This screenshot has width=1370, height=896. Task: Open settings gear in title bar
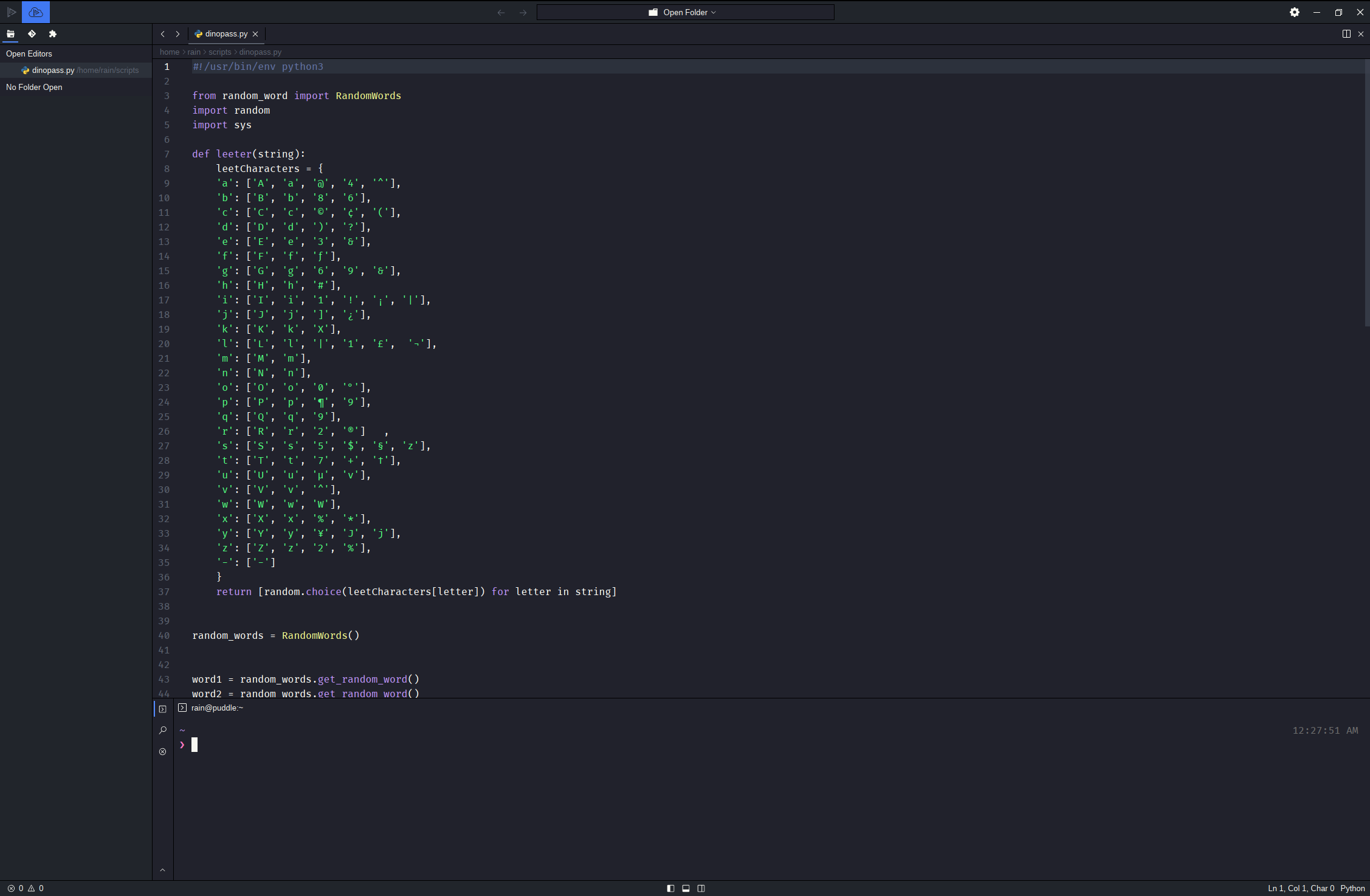coord(1295,12)
